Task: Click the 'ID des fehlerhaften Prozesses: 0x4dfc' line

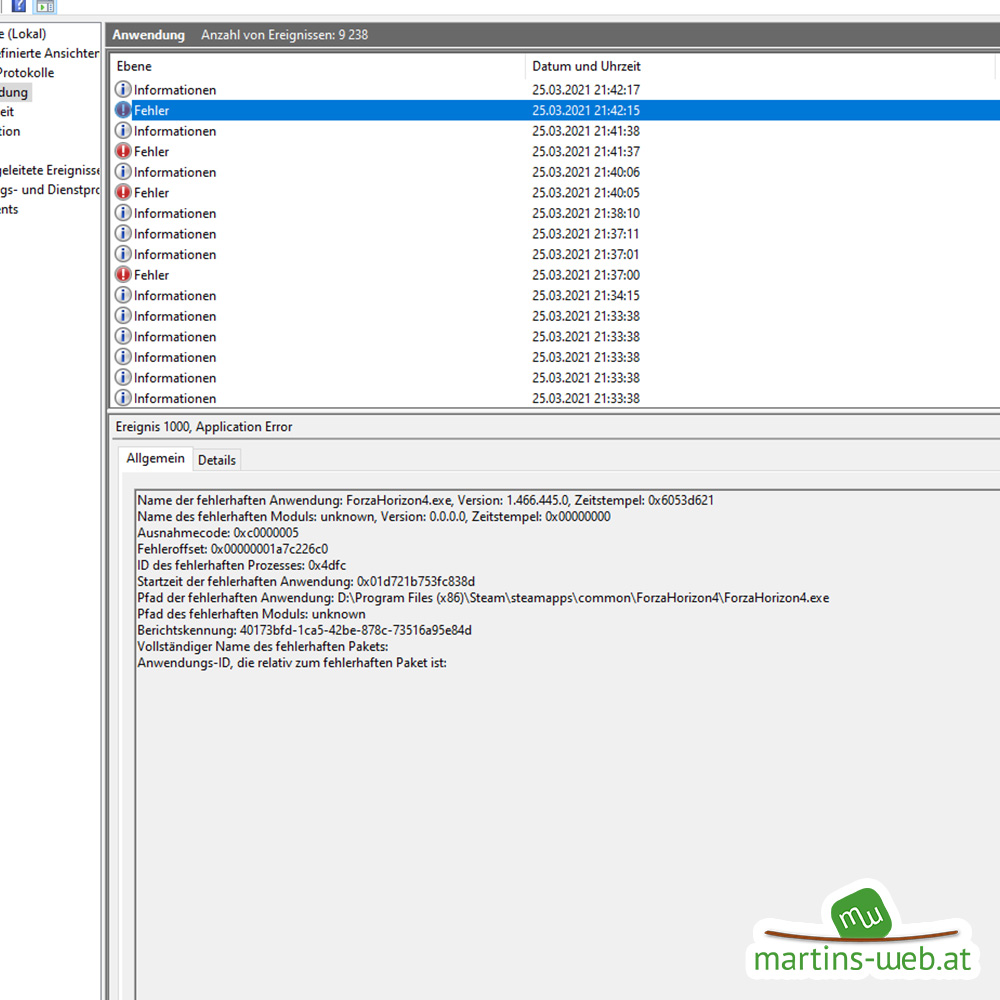Action: click(x=242, y=565)
